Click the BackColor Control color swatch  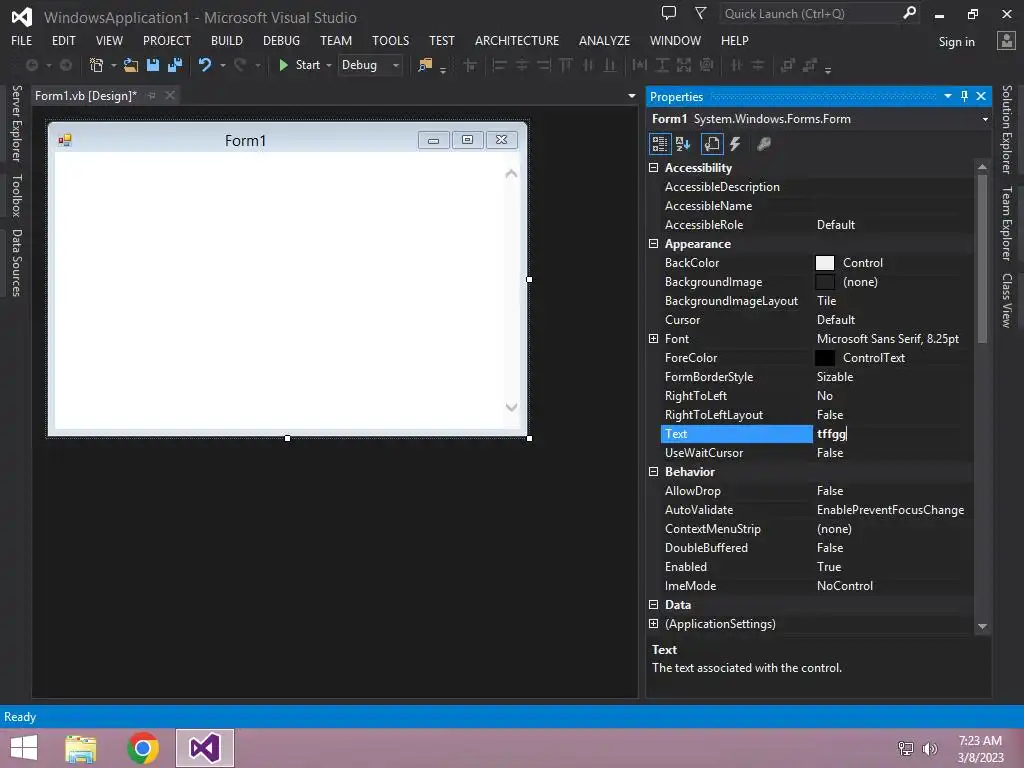point(825,263)
